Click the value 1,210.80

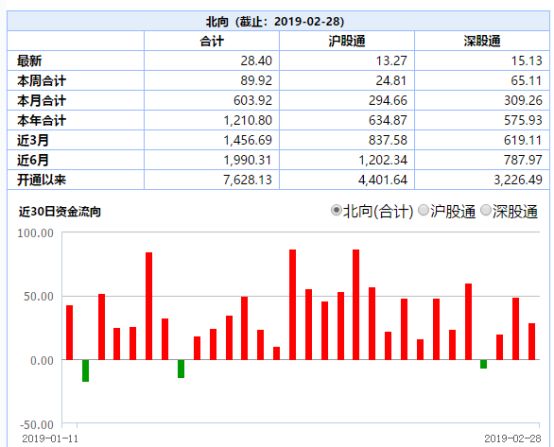pos(248,120)
